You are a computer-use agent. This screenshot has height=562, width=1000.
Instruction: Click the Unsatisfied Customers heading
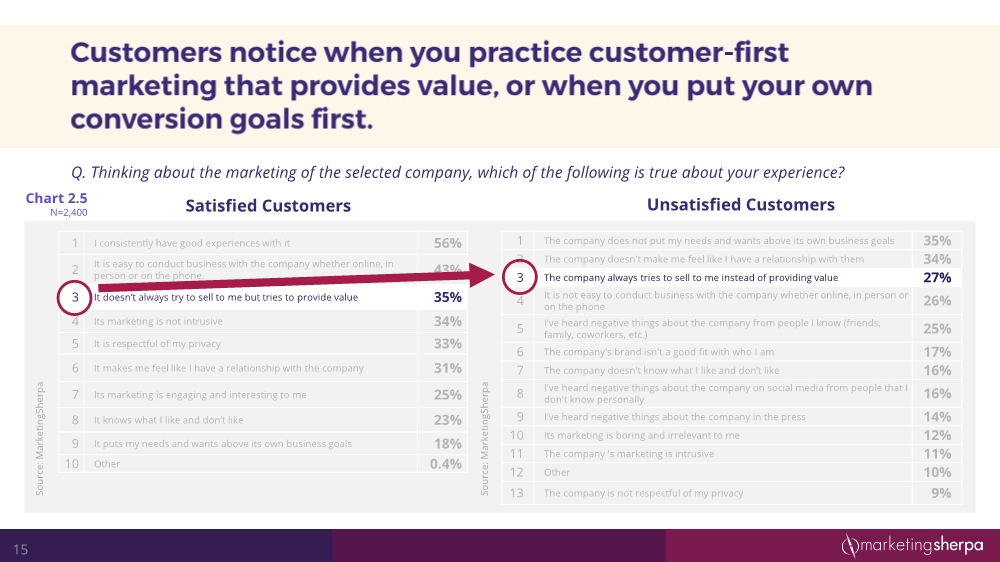(740, 205)
